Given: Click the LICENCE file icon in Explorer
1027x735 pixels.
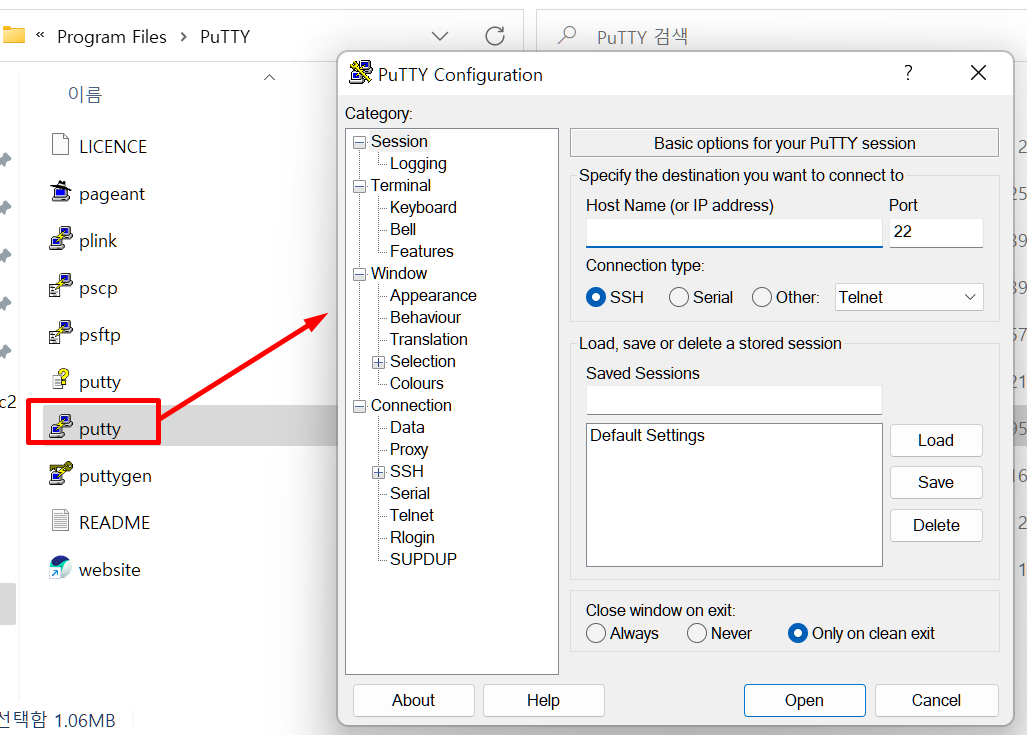Looking at the screenshot, I should pos(60,144).
